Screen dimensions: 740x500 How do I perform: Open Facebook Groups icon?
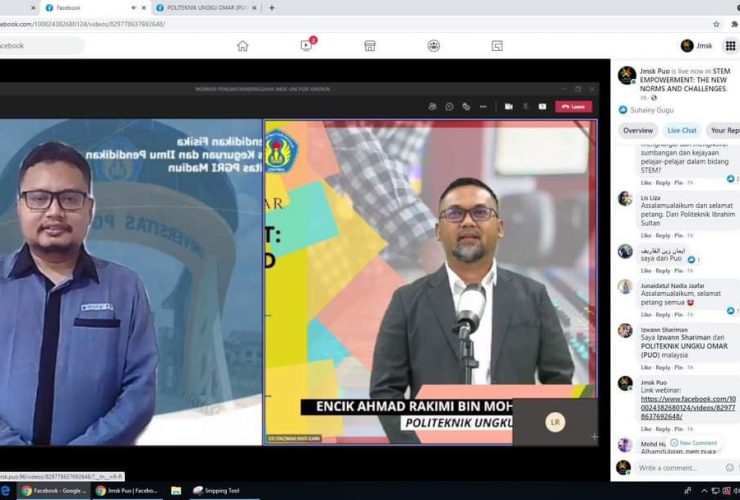click(434, 46)
